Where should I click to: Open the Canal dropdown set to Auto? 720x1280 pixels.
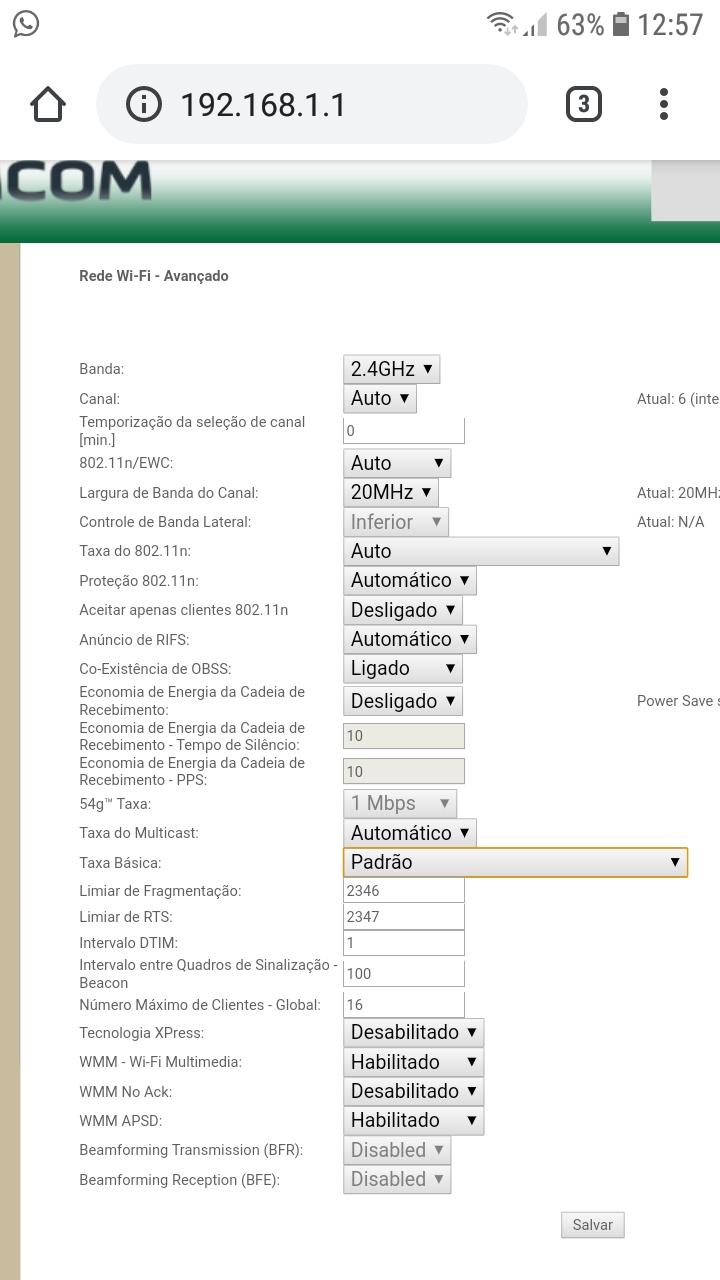tap(380, 398)
